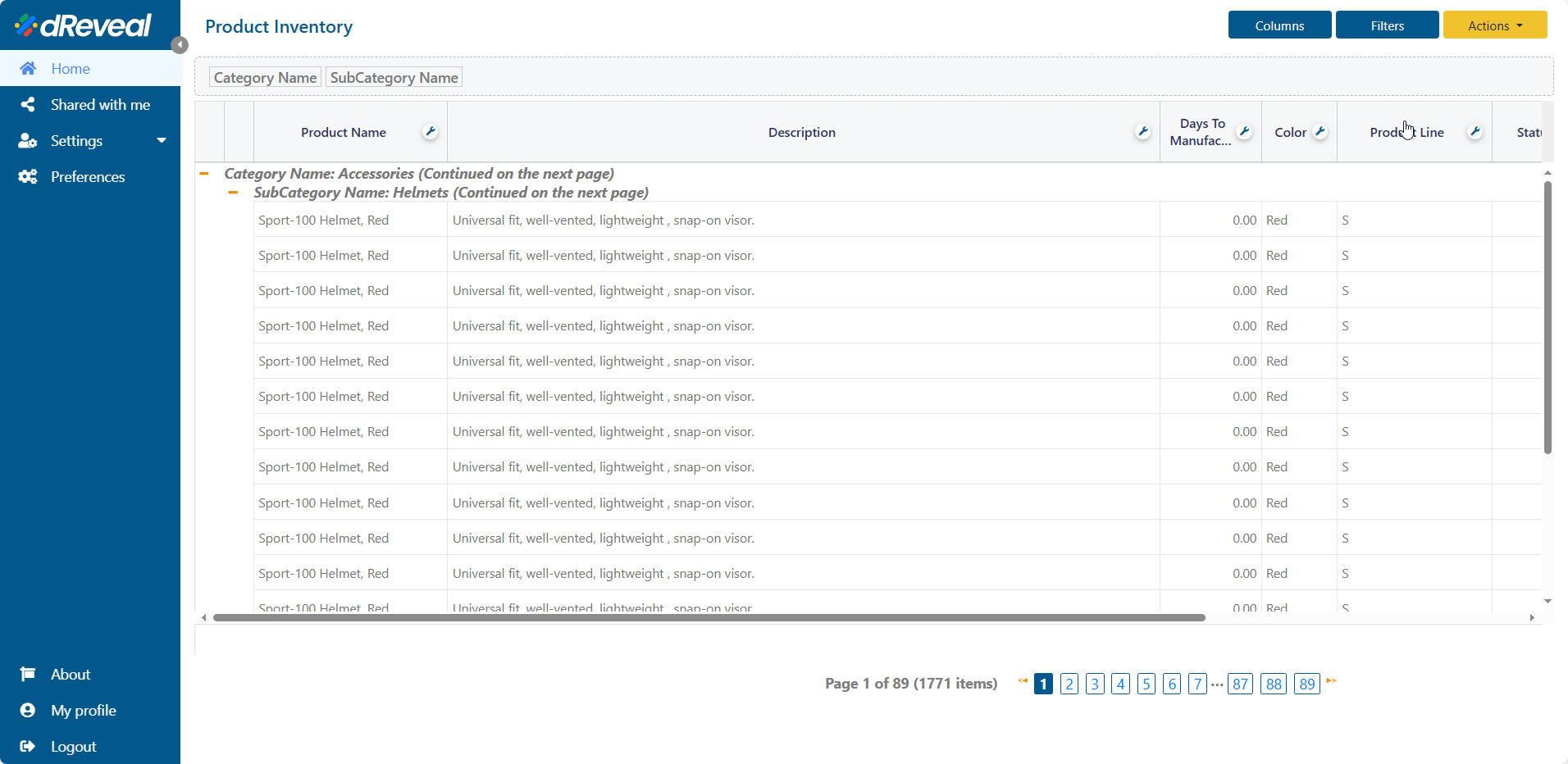Screen dimensions: 1568x764
Task: Click the horizontal scrollbar of the grid
Action: 709,618
